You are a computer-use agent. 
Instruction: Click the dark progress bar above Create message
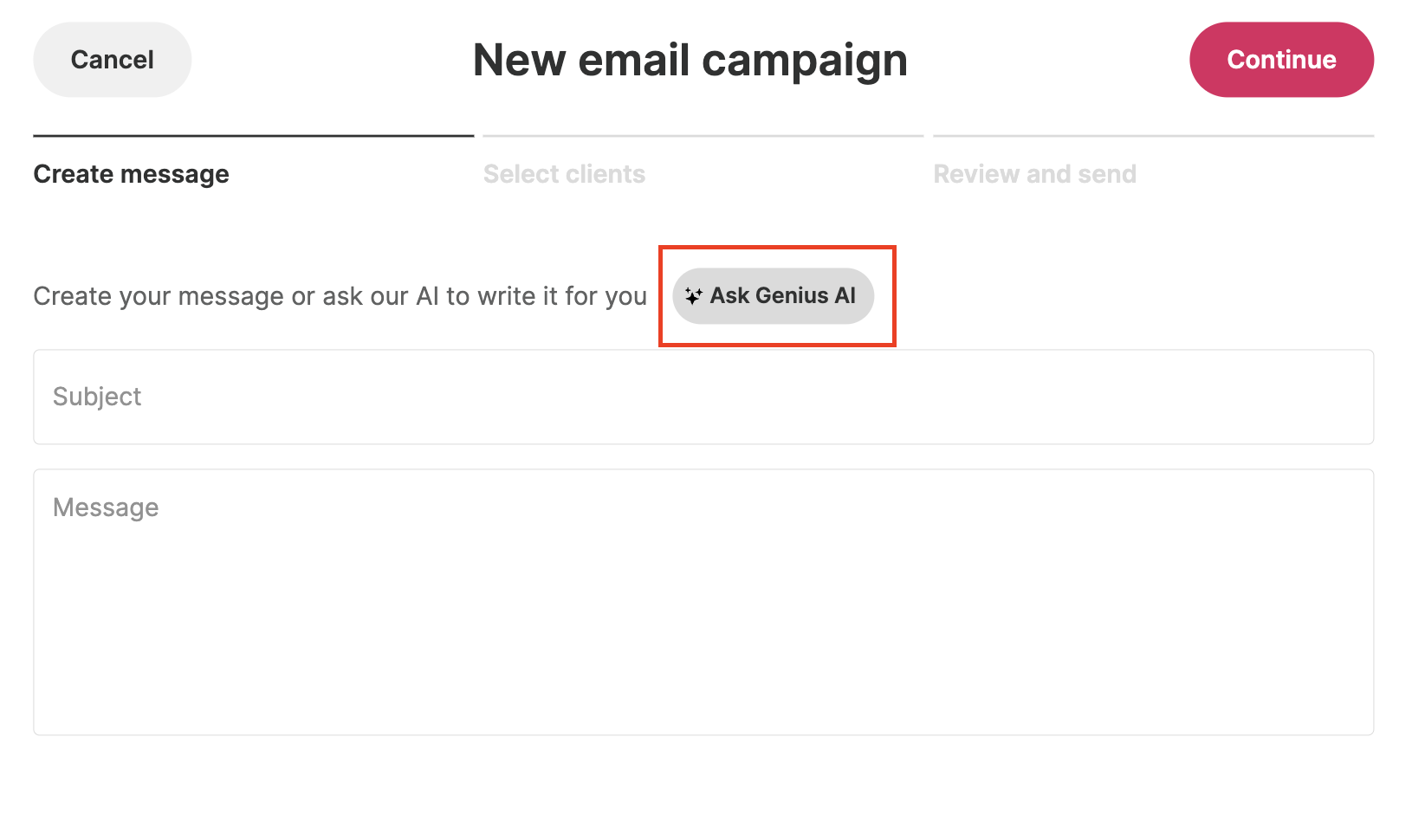[x=253, y=136]
